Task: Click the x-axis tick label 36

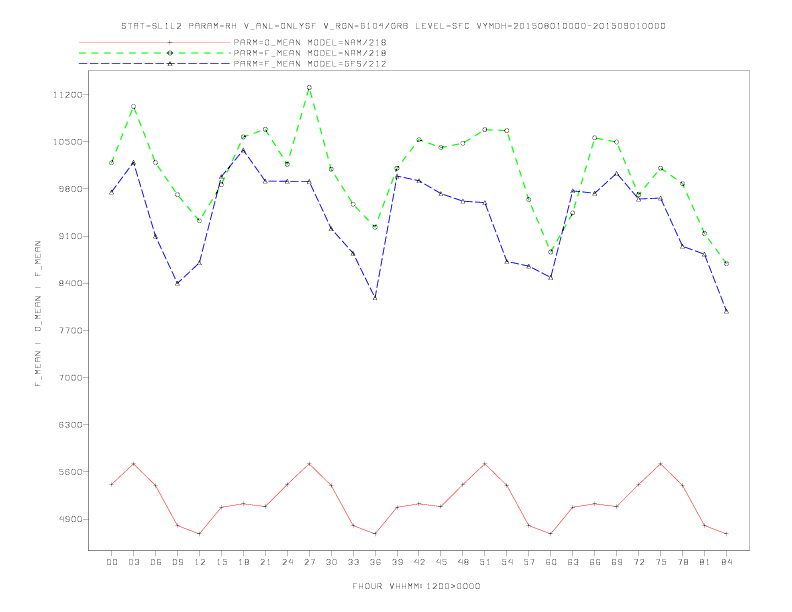Action: point(375,562)
